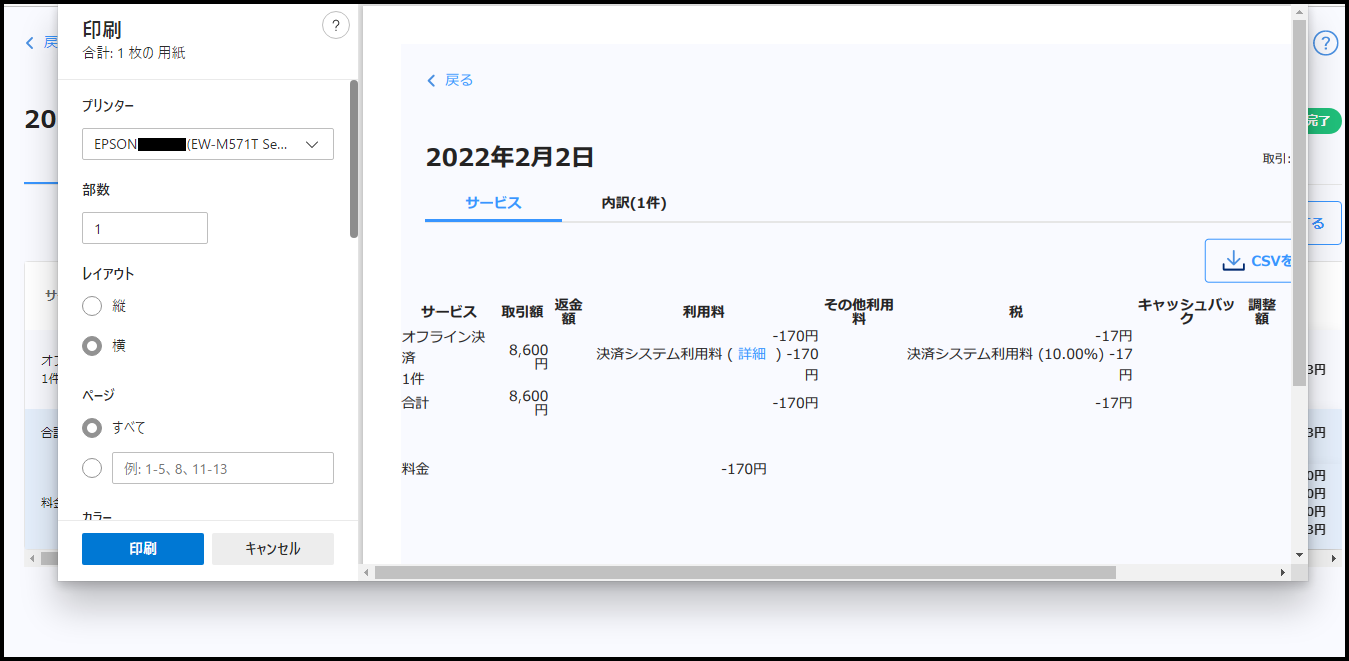Click the back chevron in print preview
The image size is (1349, 661).
pos(431,81)
